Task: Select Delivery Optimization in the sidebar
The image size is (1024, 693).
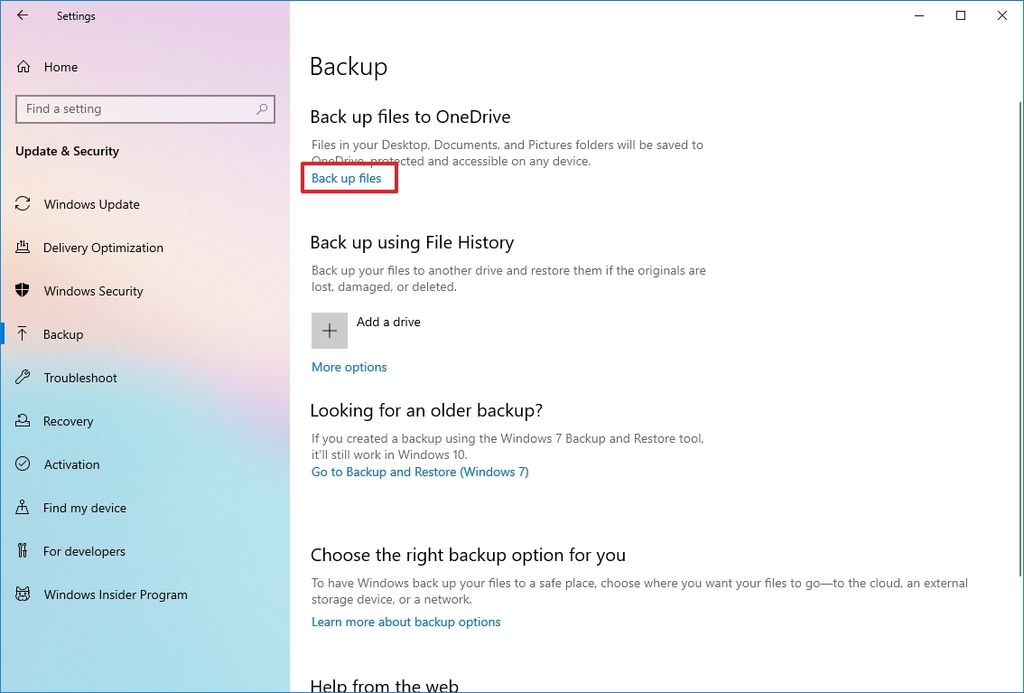Action: point(103,247)
